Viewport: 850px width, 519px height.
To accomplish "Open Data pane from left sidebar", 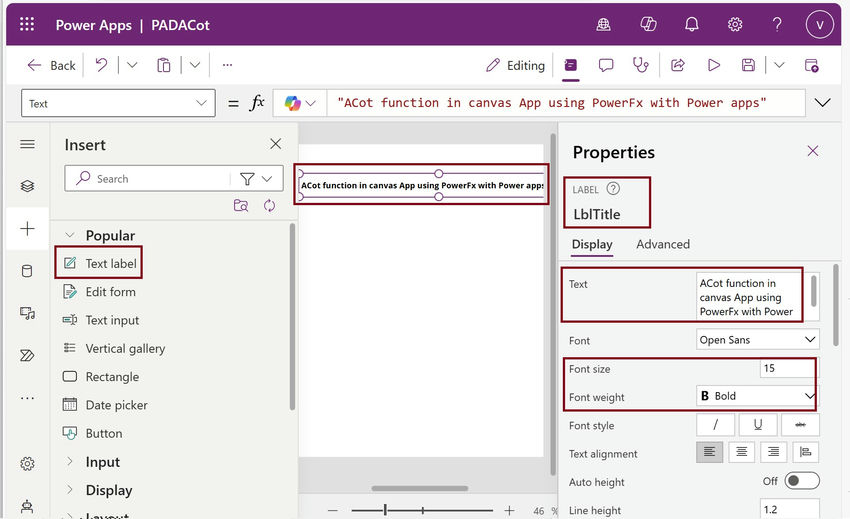I will pyautogui.click(x=27, y=271).
